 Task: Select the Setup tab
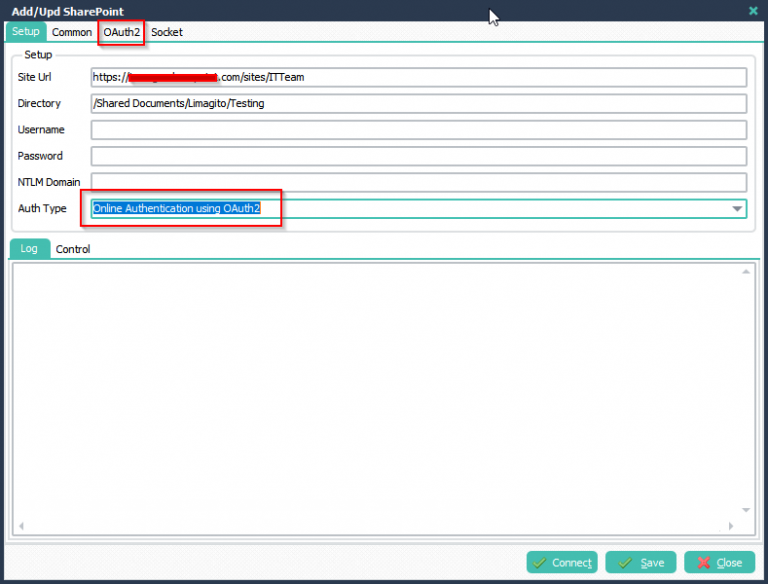tap(25, 31)
